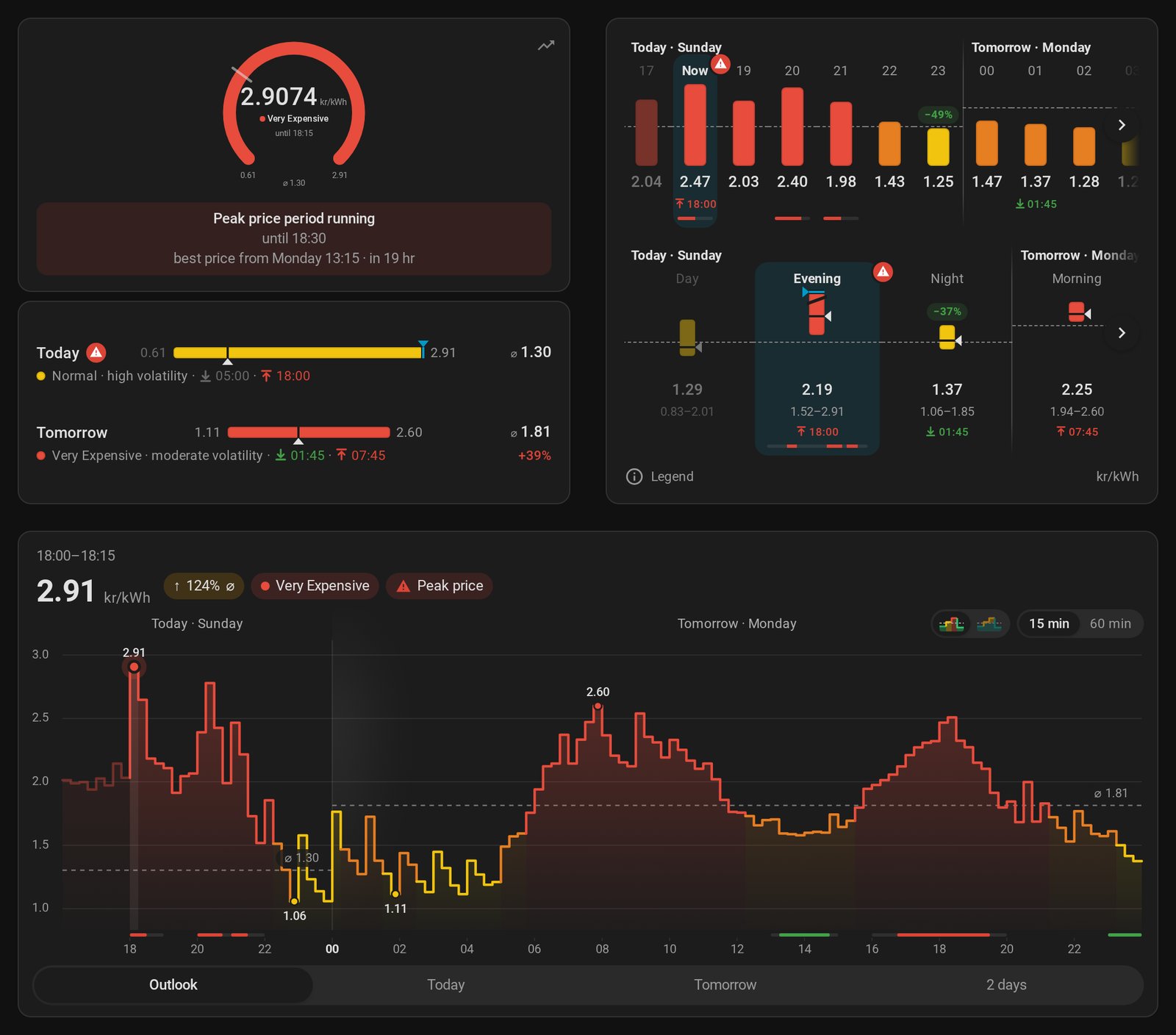Click the alert badge on the Now hour column
This screenshot has width=1176, height=1035.
pyautogui.click(x=721, y=64)
